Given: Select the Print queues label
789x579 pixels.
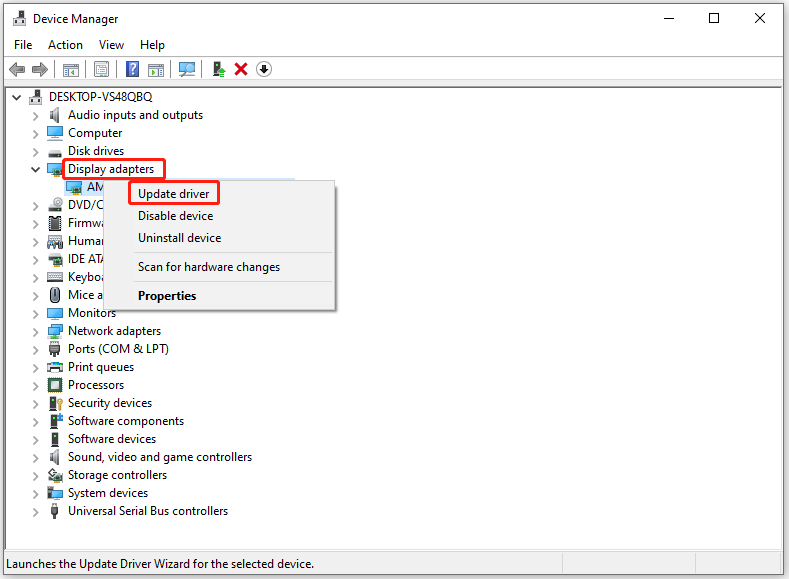Looking at the screenshot, I should point(101,367).
